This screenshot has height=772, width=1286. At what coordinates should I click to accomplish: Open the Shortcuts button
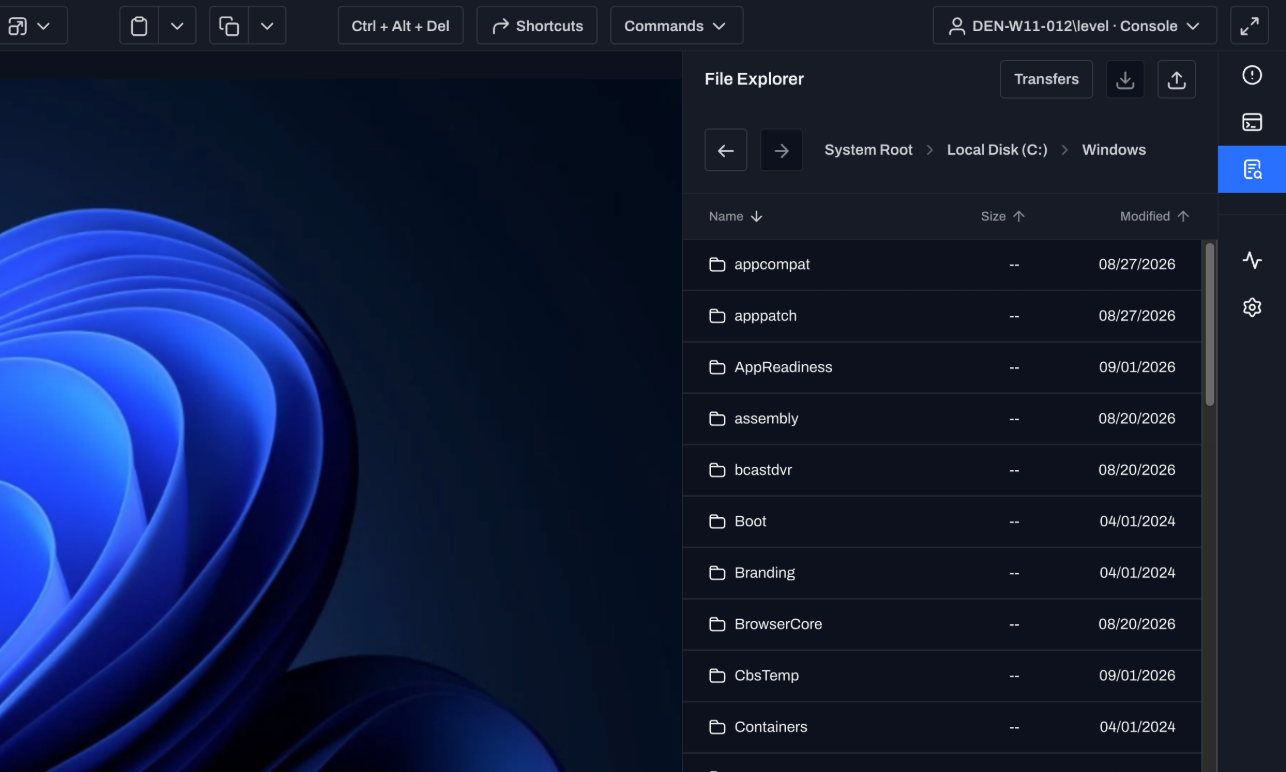click(x=537, y=26)
